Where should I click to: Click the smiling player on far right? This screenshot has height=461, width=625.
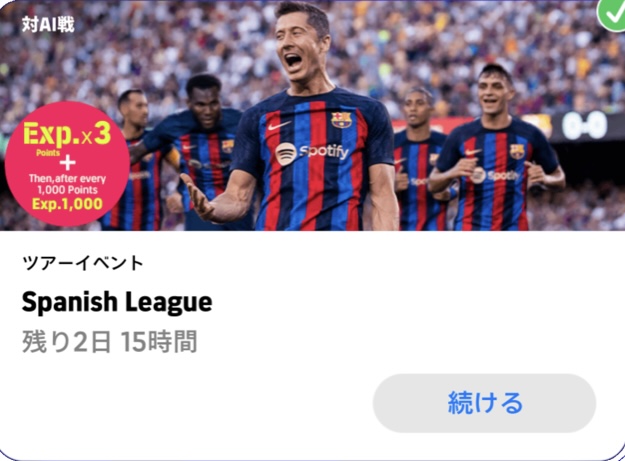(496, 149)
